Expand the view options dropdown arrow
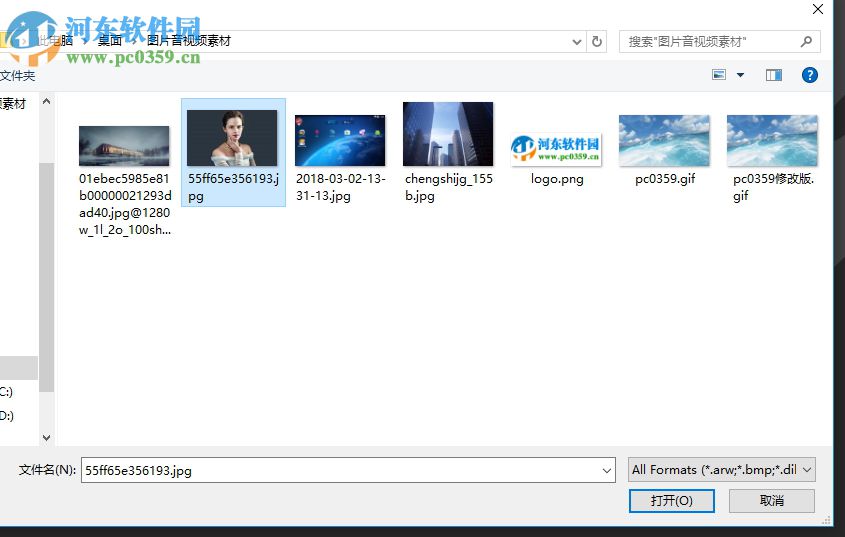 [x=740, y=75]
